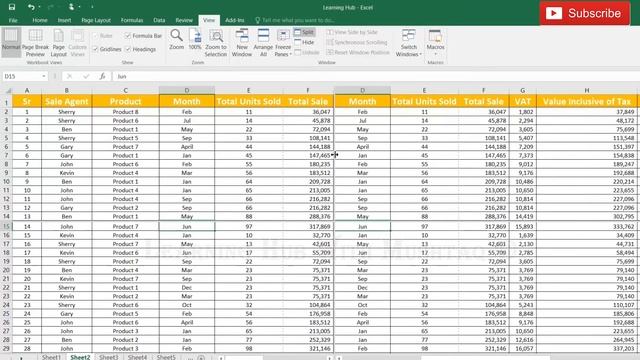Click View Side by Side
Screen dimensions: 640x360
coord(352,32)
